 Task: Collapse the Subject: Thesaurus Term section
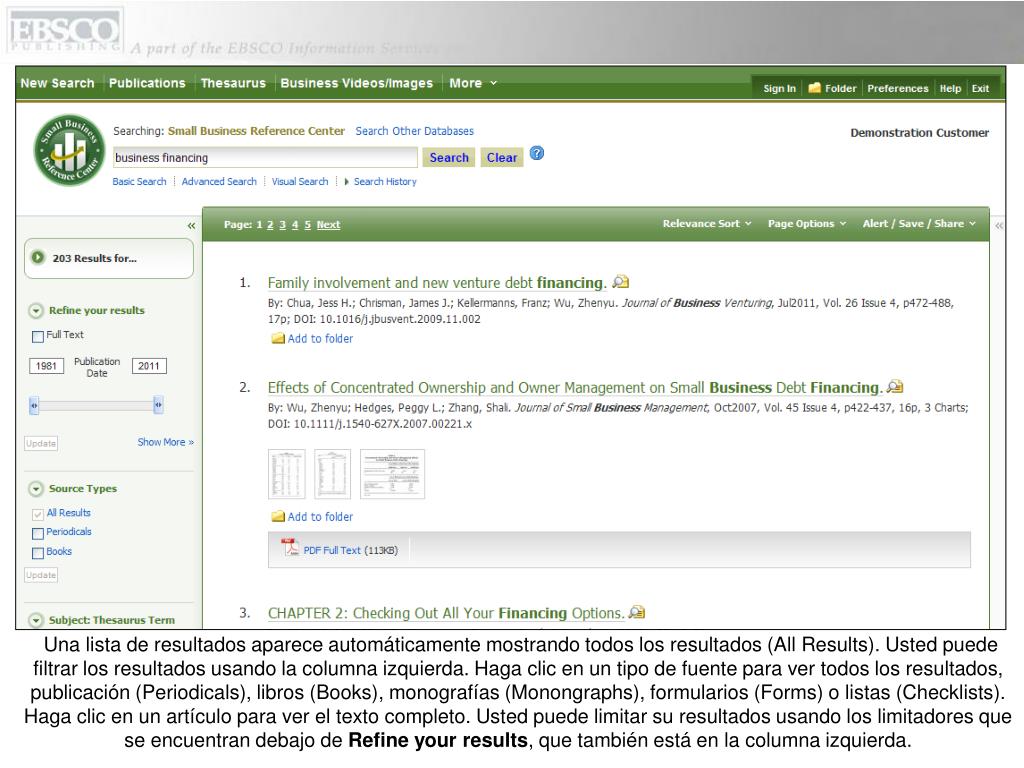pos(37,620)
